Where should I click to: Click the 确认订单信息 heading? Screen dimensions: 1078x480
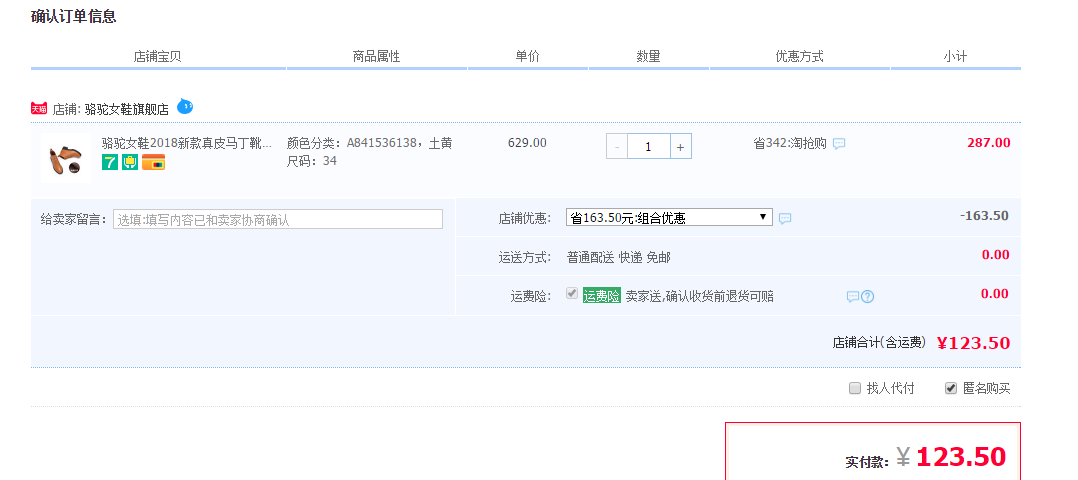coord(74,17)
